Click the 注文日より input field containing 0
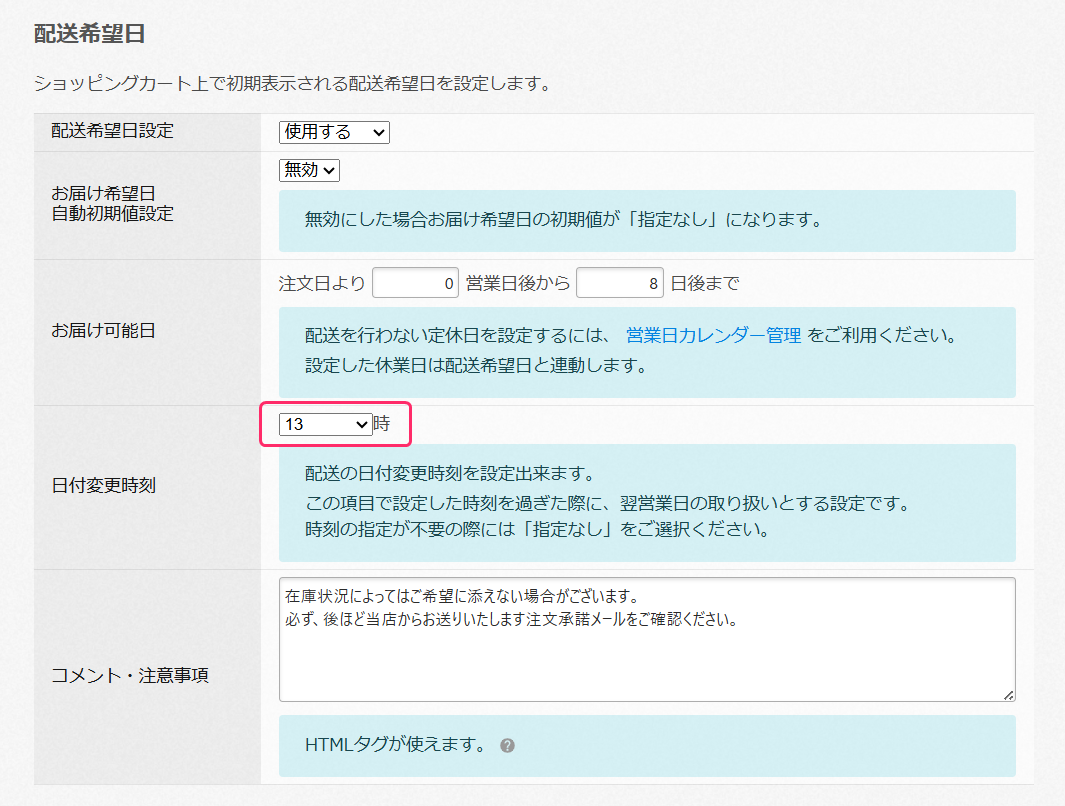The image size is (1065, 806). point(415,283)
